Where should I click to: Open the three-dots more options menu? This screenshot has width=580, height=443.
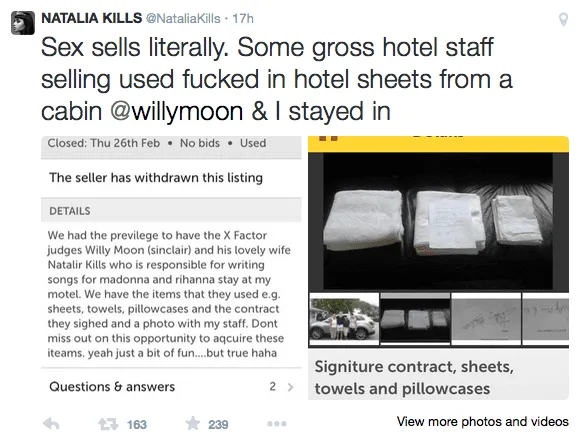click(x=277, y=424)
